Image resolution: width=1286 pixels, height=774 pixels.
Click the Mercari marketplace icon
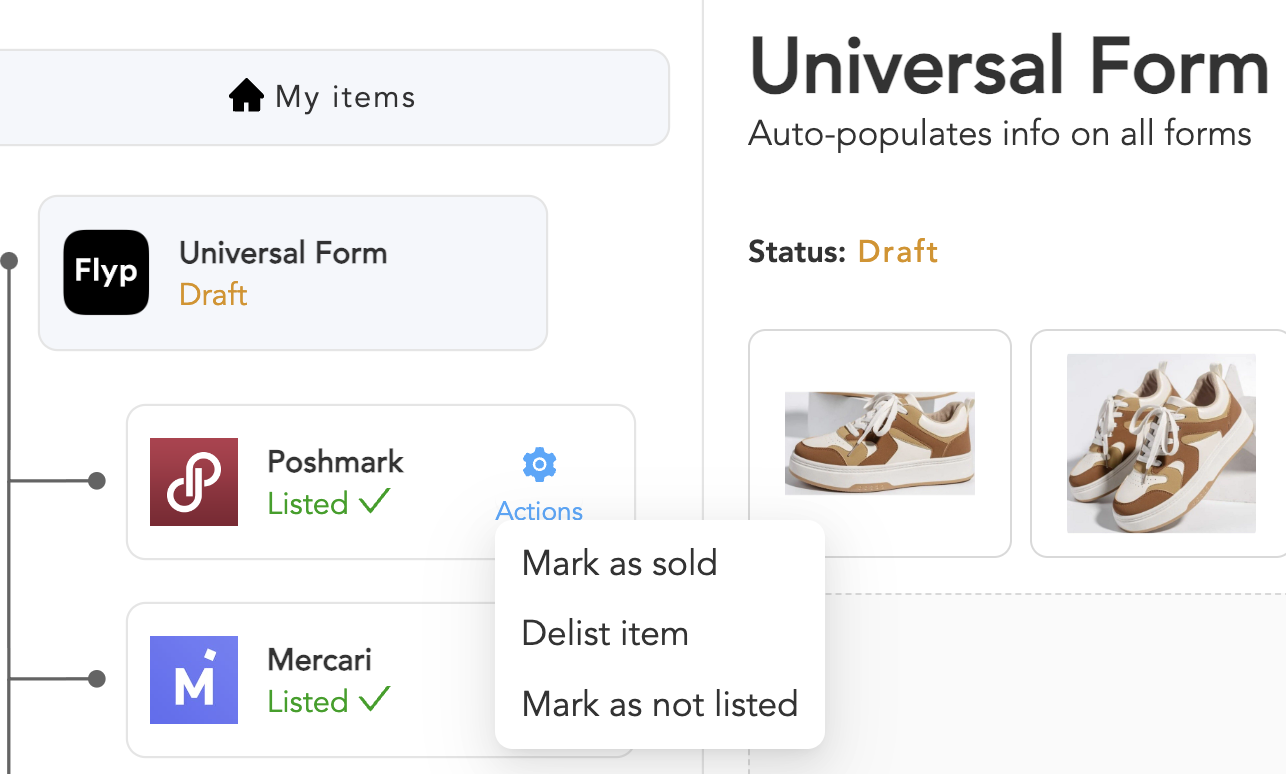[x=194, y=680]
